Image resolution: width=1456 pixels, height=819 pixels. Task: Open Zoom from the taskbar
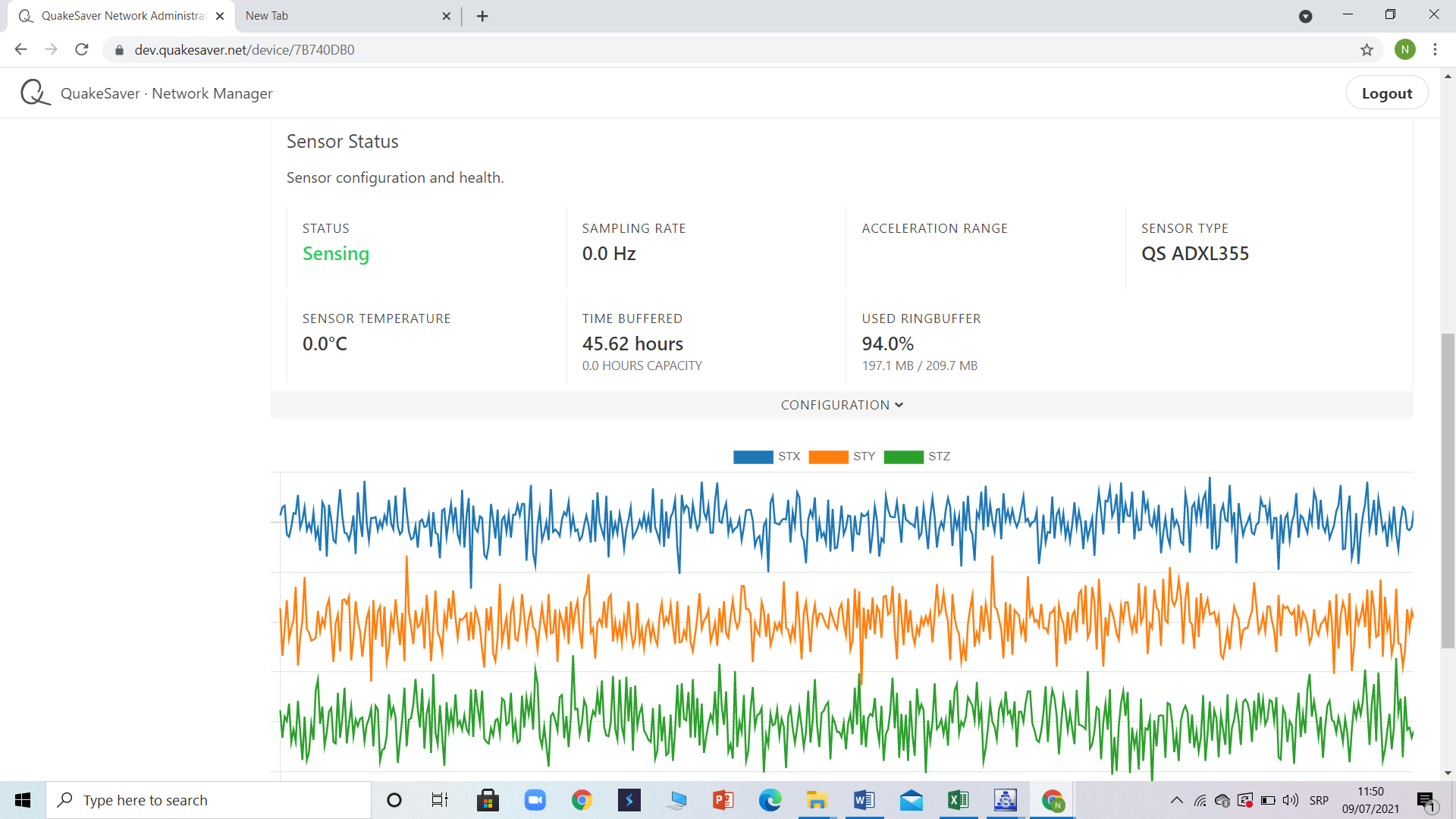click(x=535, y=800)
